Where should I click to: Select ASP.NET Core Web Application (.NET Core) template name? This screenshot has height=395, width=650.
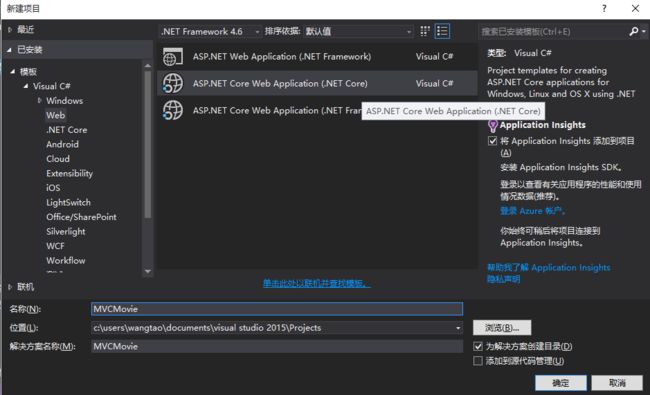[280, 83]
